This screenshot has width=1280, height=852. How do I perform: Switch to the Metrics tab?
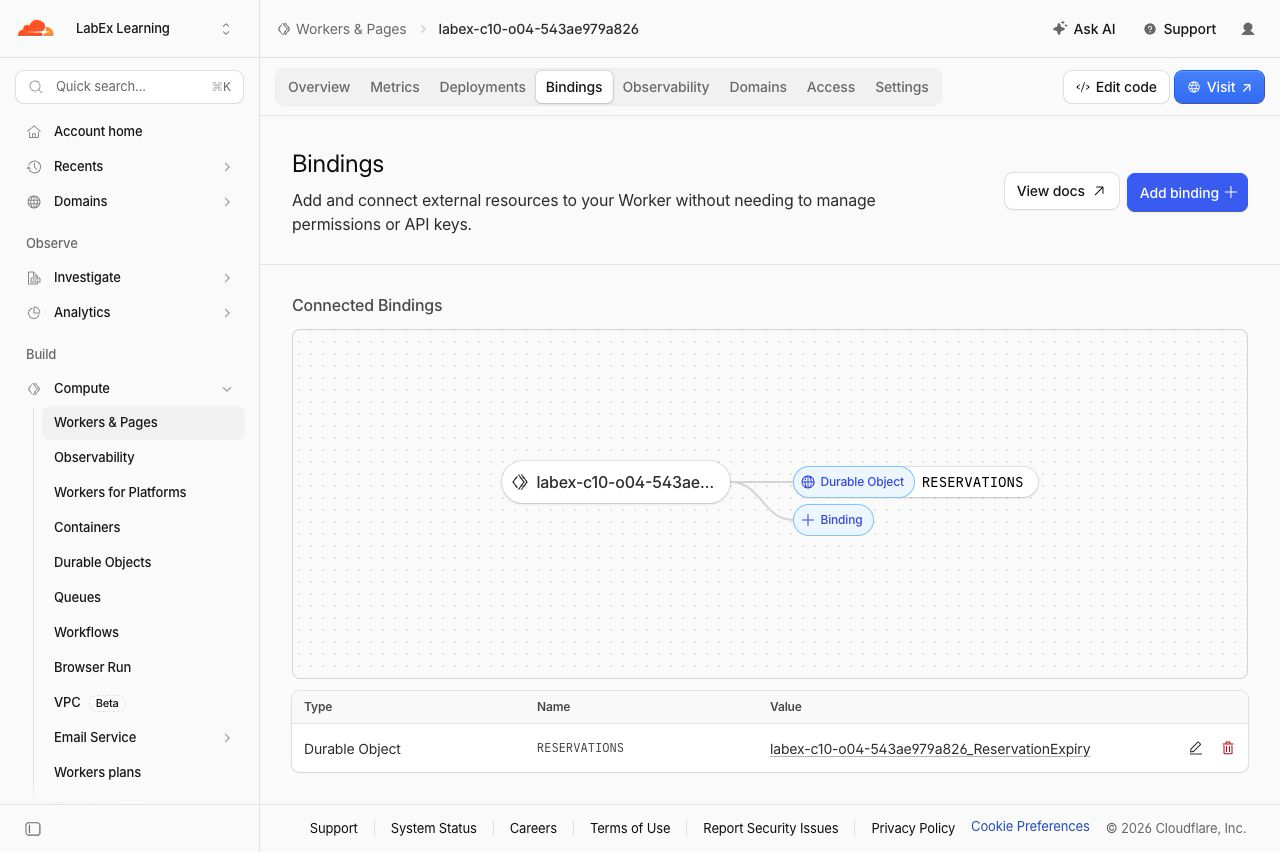[395, 87]
